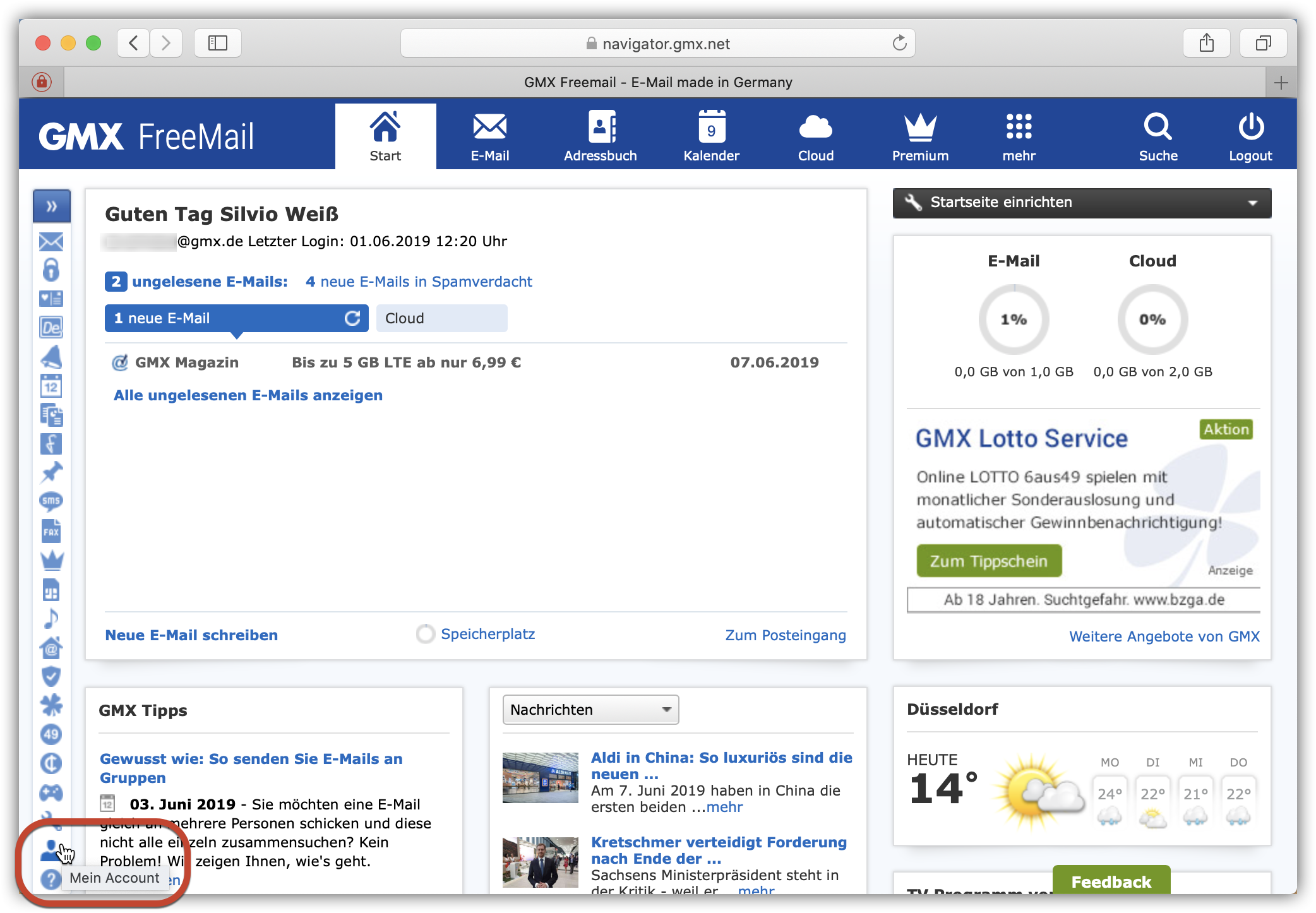1316x913 pixels.
Task: Open the SMS speech bubble icon
Action: (x=51, y=501)
